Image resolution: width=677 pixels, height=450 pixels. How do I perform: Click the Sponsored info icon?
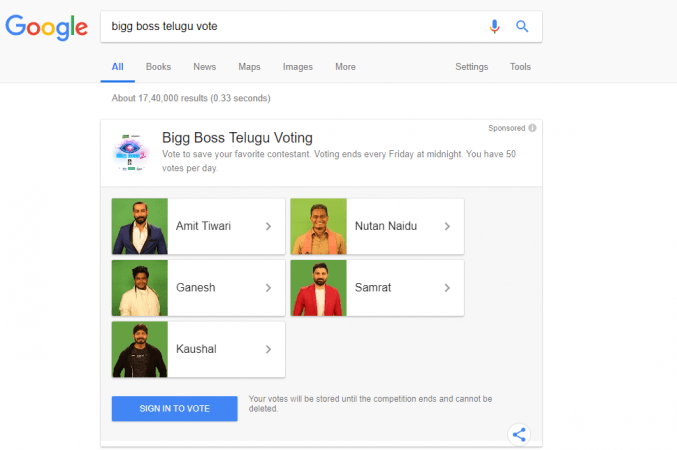[532, 128]
